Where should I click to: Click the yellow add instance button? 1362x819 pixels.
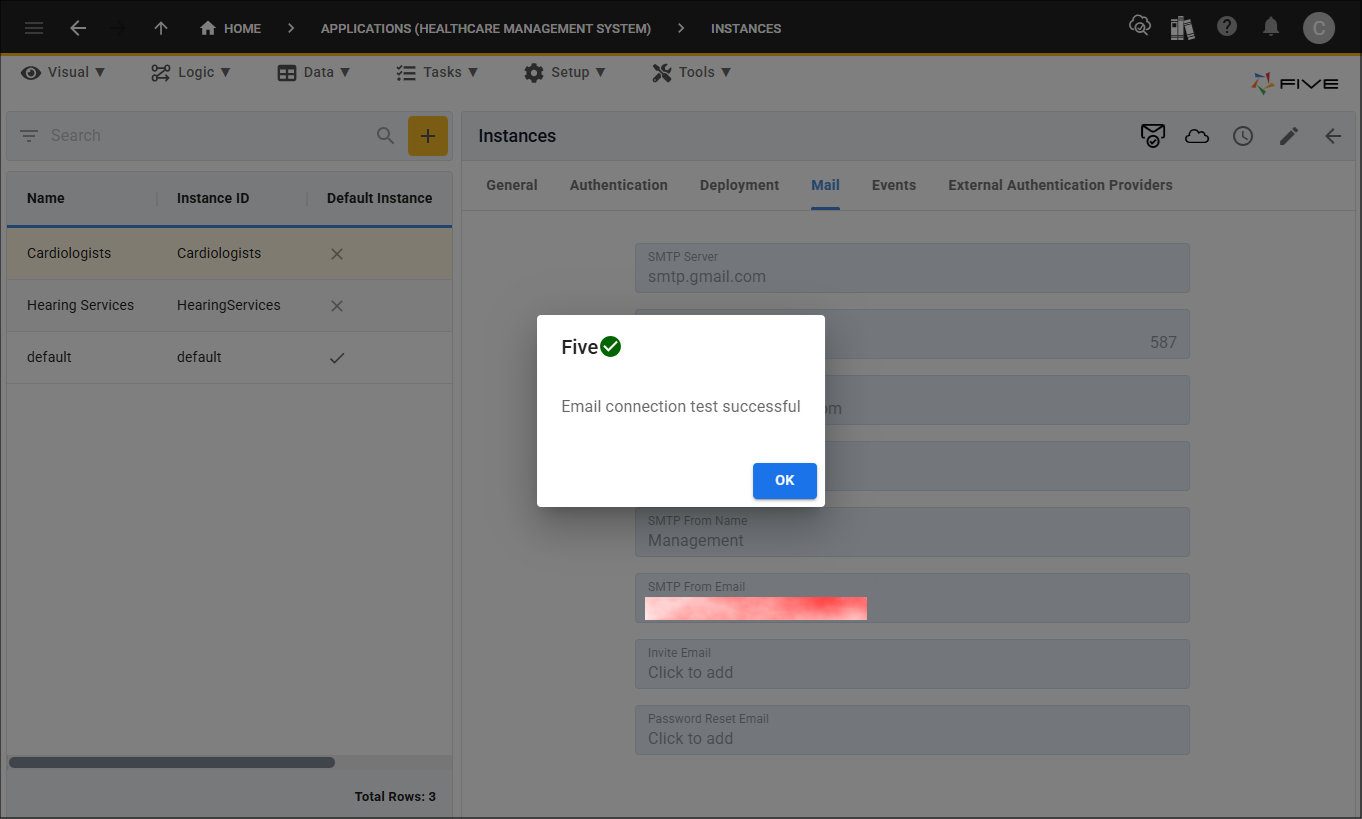[427, 136]
